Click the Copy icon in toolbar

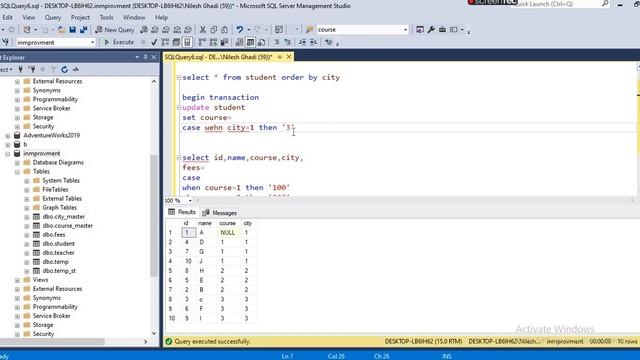click(213, 30)
